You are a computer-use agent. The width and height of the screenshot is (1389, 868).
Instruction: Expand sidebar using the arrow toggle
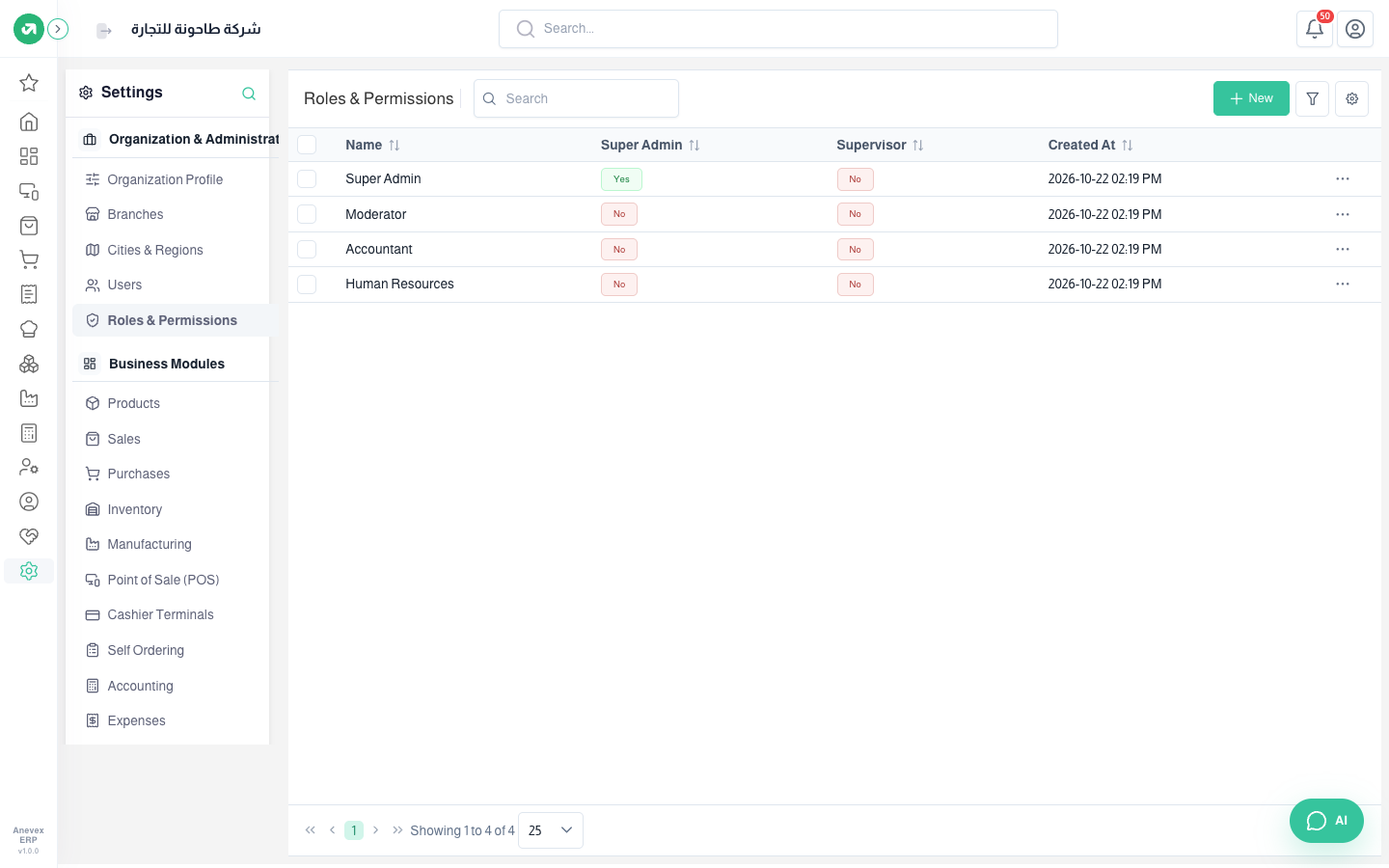pos(58,29)
